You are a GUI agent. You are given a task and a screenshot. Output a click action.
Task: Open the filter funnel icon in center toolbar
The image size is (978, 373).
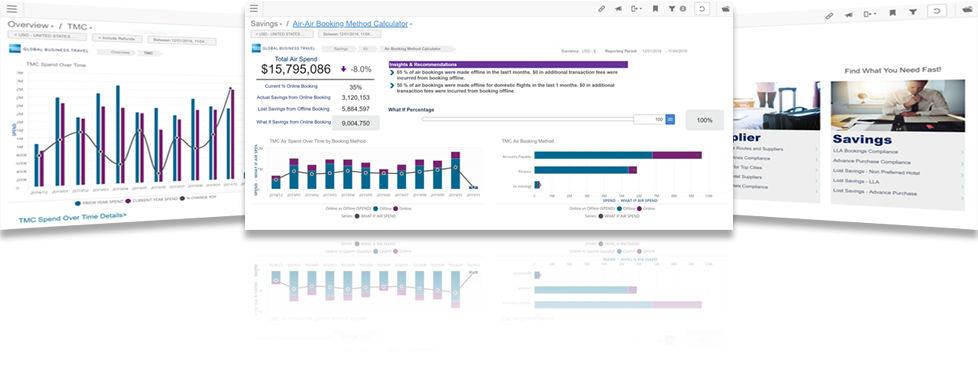coord(672,9)
